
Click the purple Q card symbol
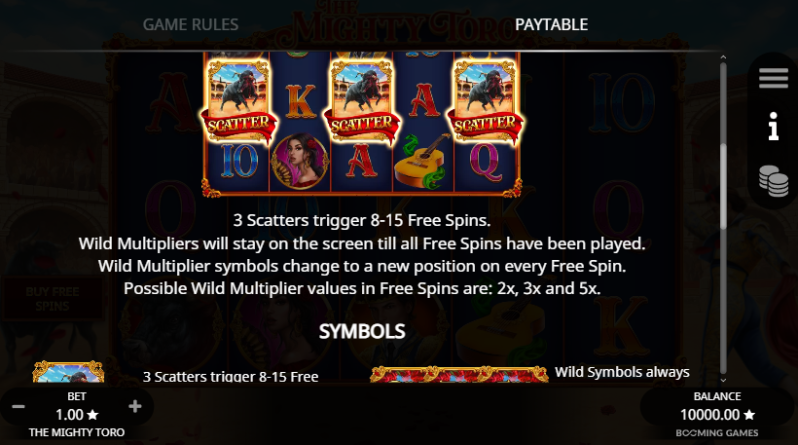(x=486, y=161)
